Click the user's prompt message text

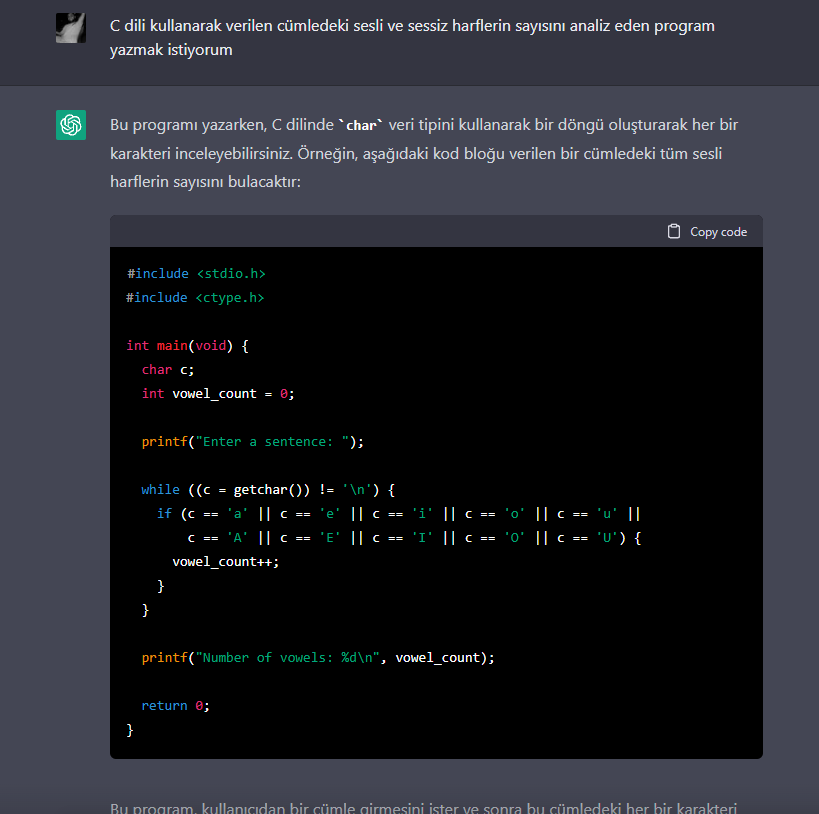412,38
